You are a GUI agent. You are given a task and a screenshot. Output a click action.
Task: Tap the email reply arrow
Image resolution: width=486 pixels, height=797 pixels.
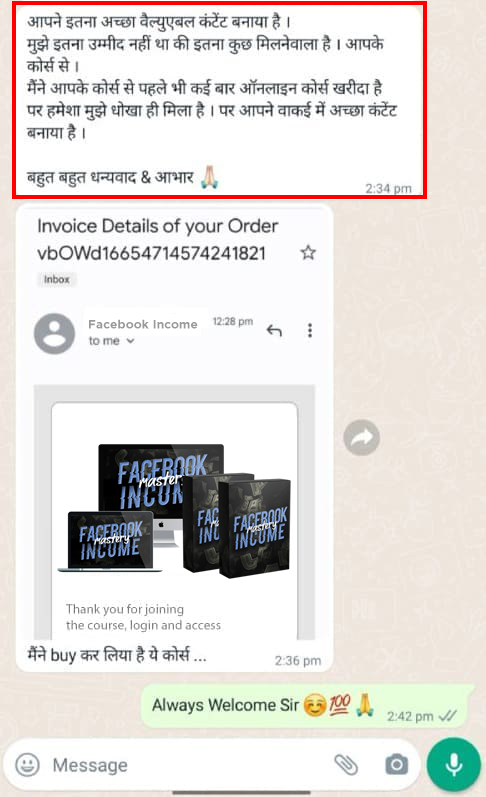(x=274, y=331)
